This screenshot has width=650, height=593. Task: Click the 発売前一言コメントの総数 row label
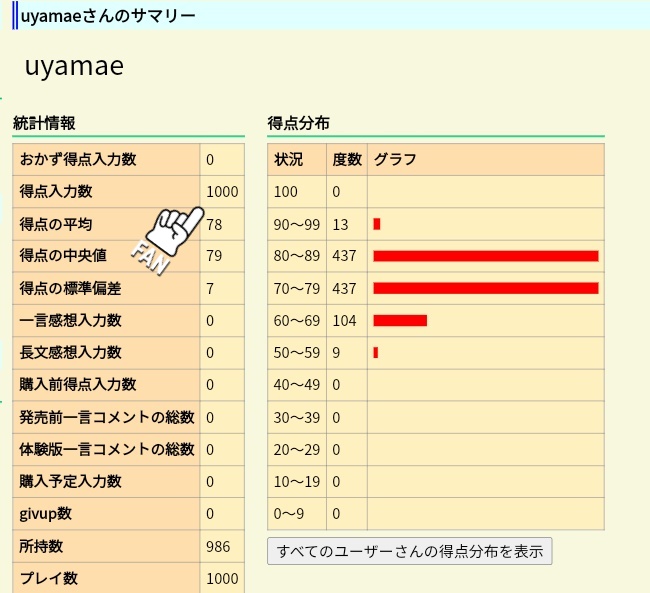[x=107, y=417]
